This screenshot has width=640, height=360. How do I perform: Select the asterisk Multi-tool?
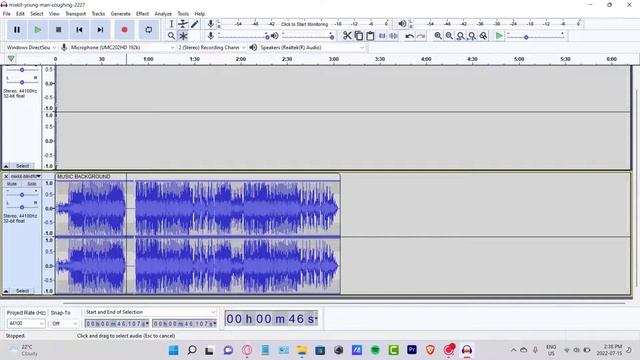pyautogui.click(x=183, y=36)
